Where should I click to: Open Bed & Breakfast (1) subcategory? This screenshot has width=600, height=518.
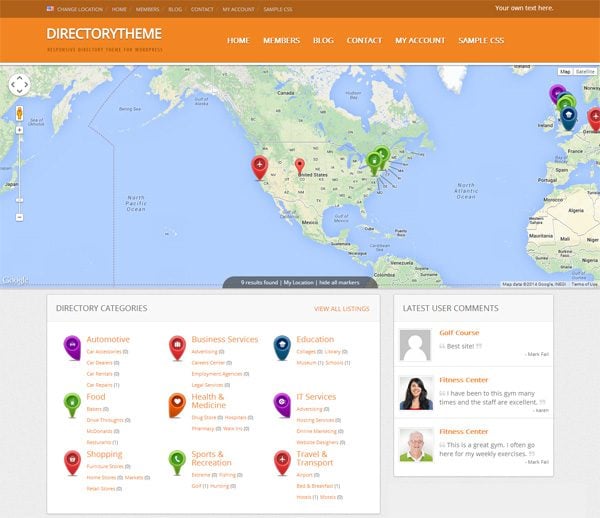pyautogui.click(x=318, y=486)
